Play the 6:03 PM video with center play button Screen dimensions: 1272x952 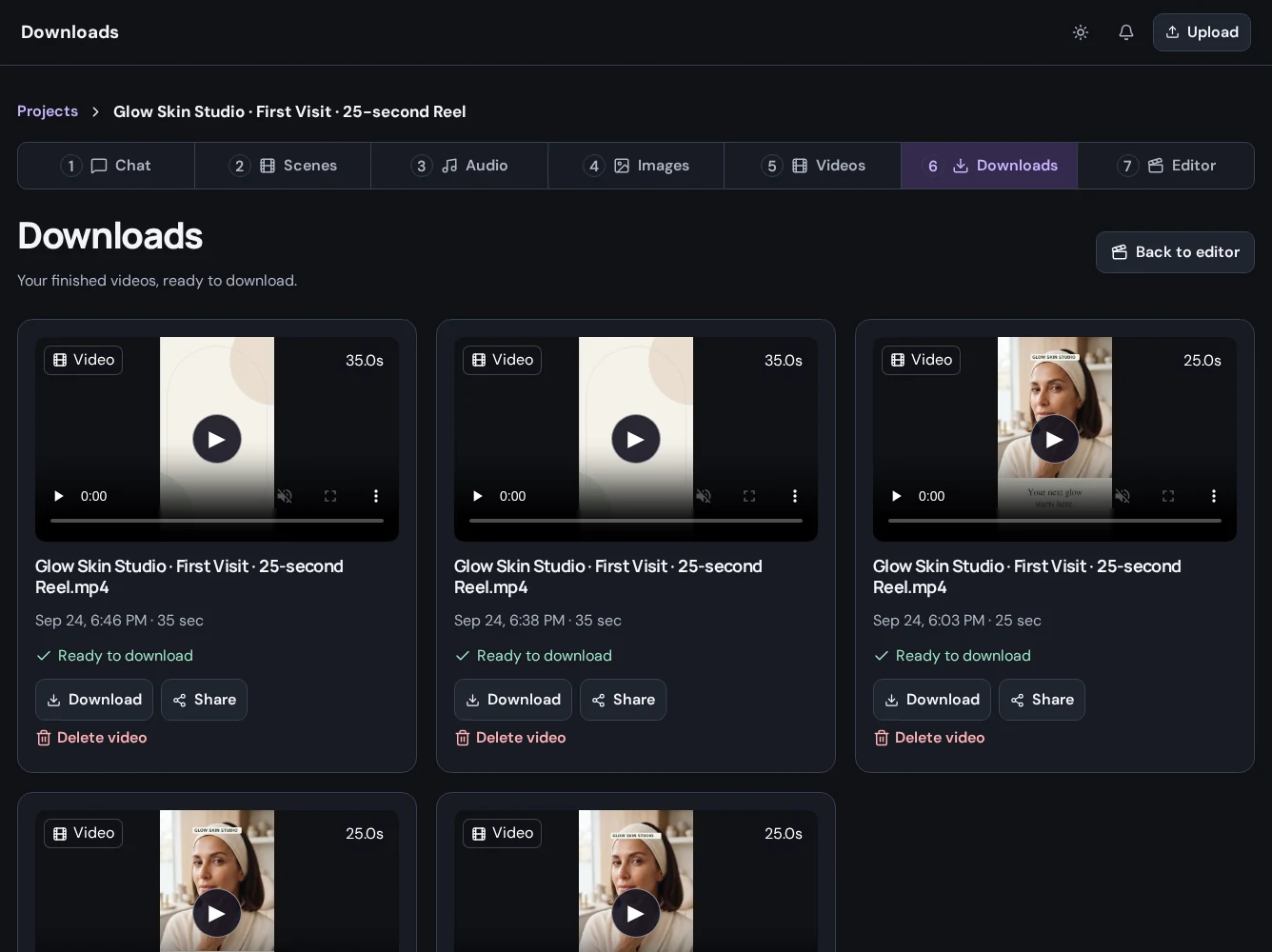click(x=1055, y=439)
